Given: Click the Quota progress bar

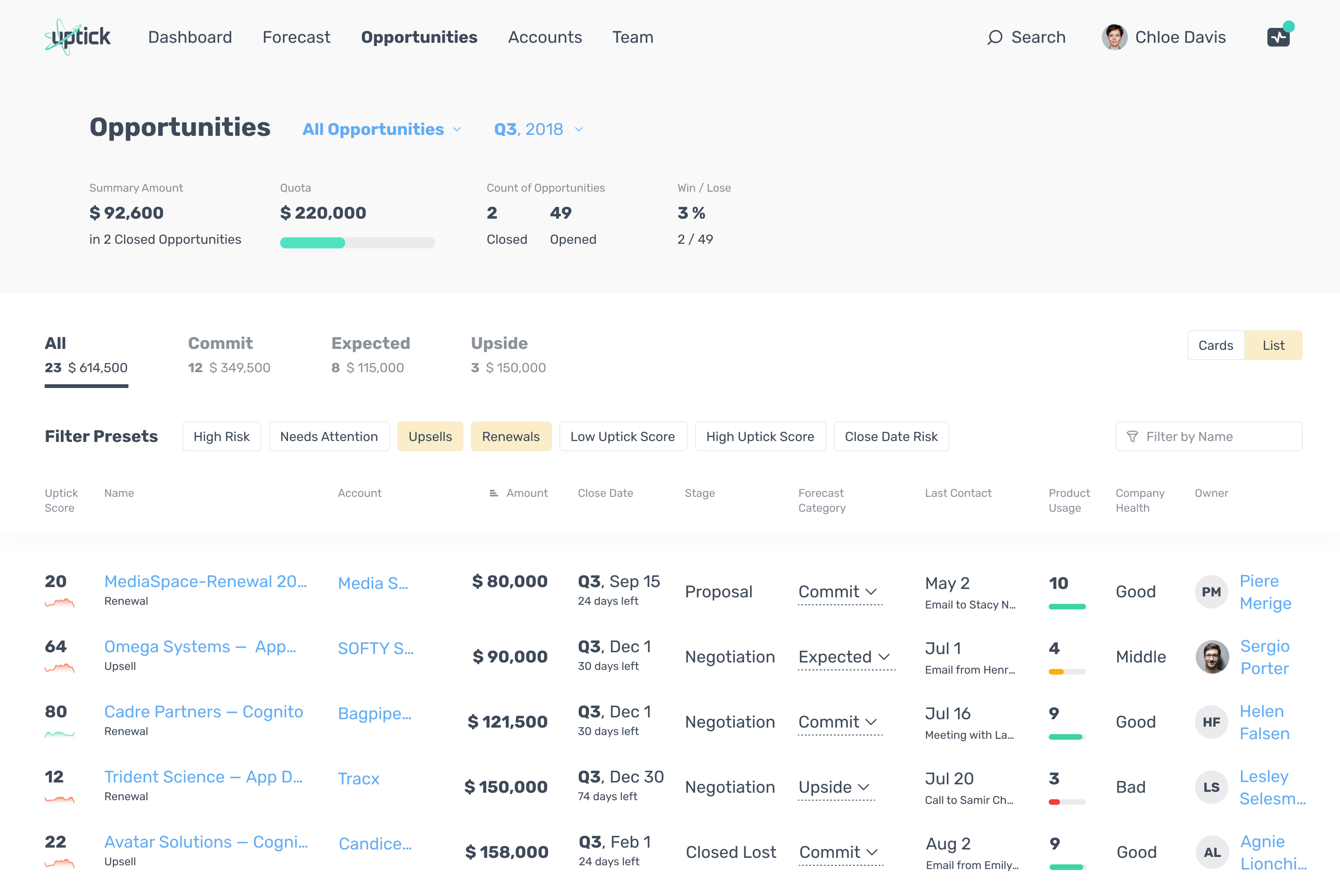Looking at the screenshot, I should 357,243.
